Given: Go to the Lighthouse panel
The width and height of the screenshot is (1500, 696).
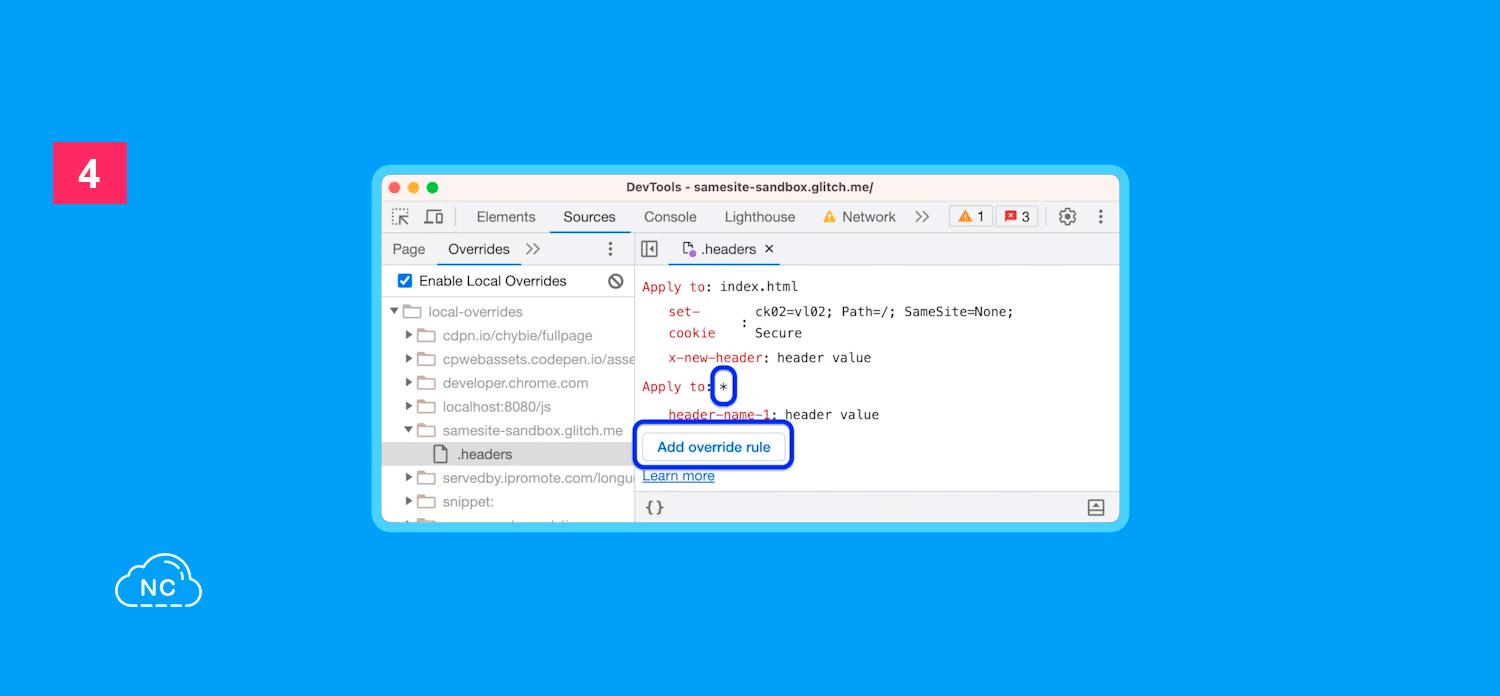Looking at the screenshot, I should tap(760, 217).
